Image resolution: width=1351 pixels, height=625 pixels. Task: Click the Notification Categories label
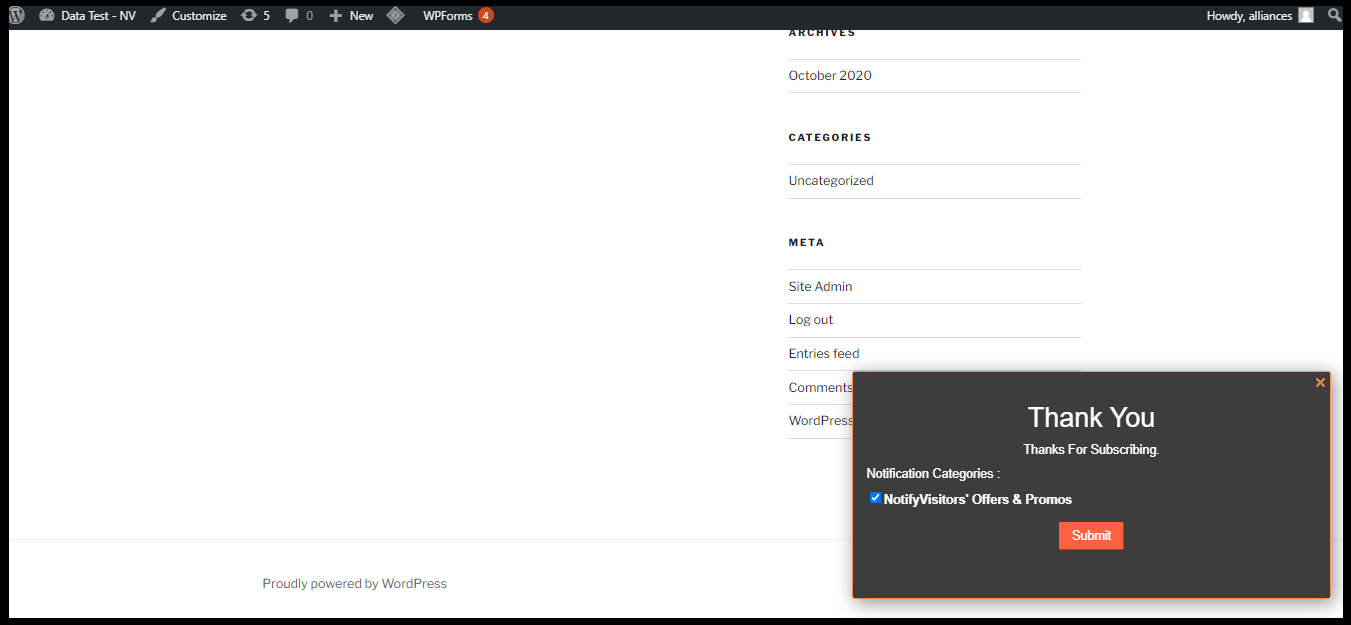(x=933, y=474)
